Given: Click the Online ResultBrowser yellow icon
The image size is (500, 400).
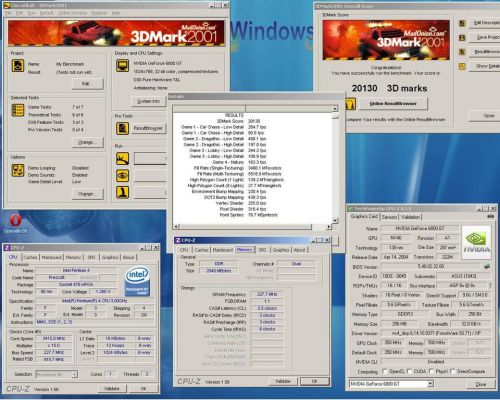Looking at the screenshot, I should [351, 104].
